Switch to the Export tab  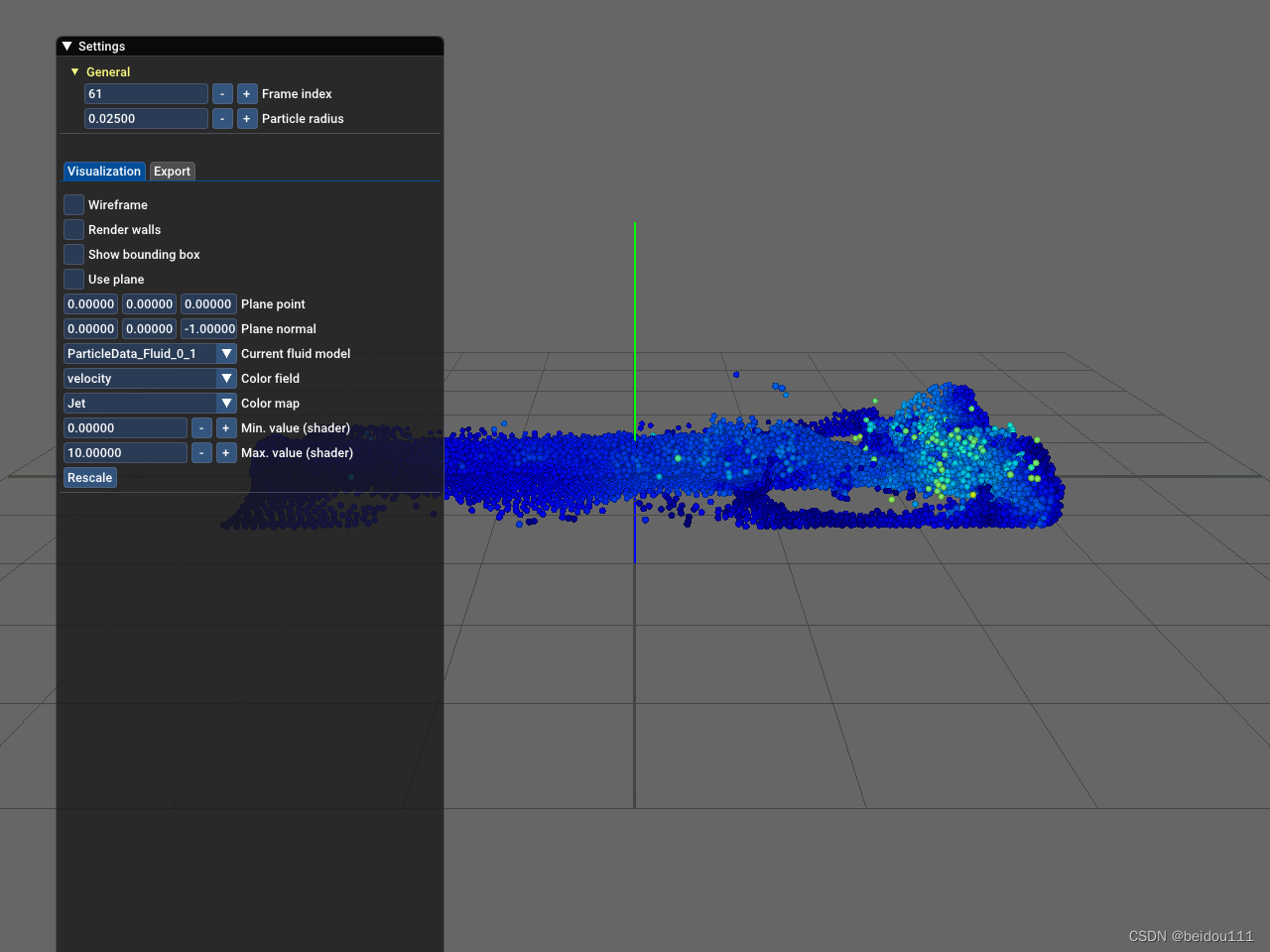pos(172,171)
